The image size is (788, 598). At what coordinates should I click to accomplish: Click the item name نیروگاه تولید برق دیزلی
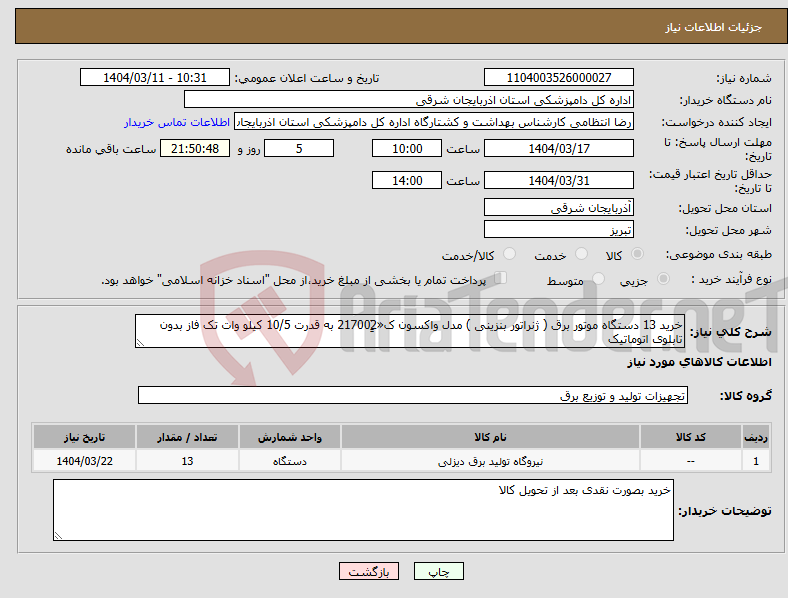click(490, 461)
